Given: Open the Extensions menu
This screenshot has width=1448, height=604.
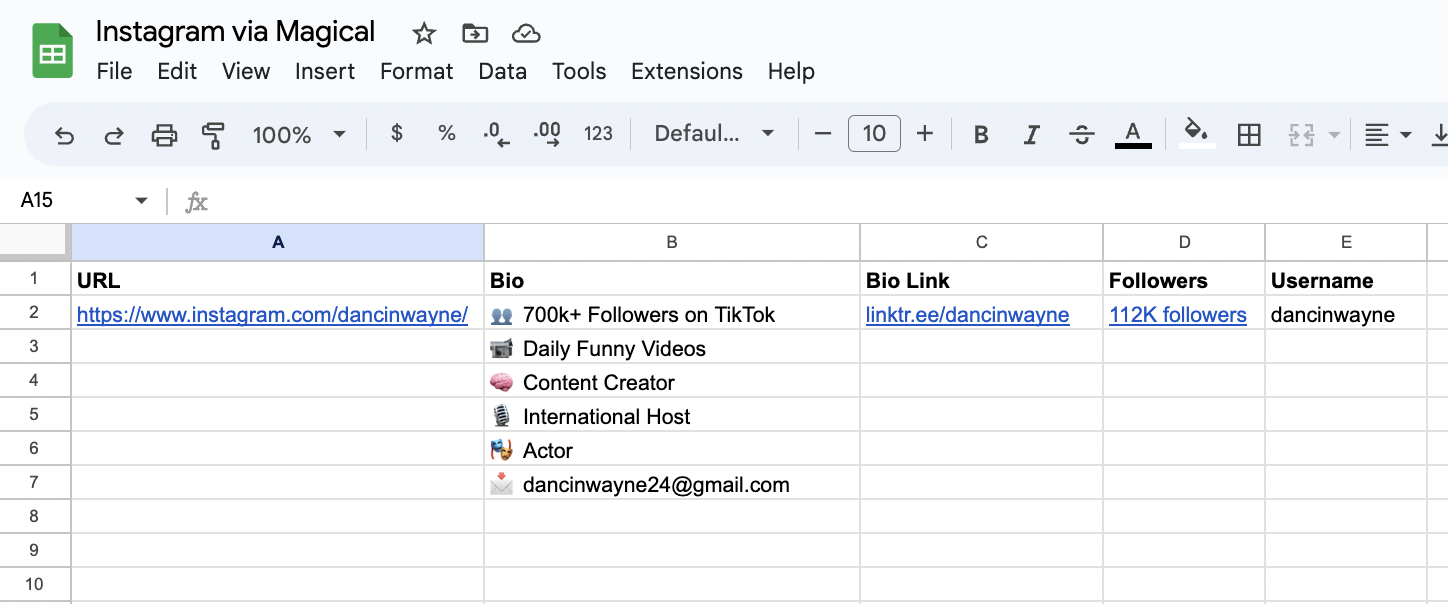Looking at the screenshot, I should 686,71.
